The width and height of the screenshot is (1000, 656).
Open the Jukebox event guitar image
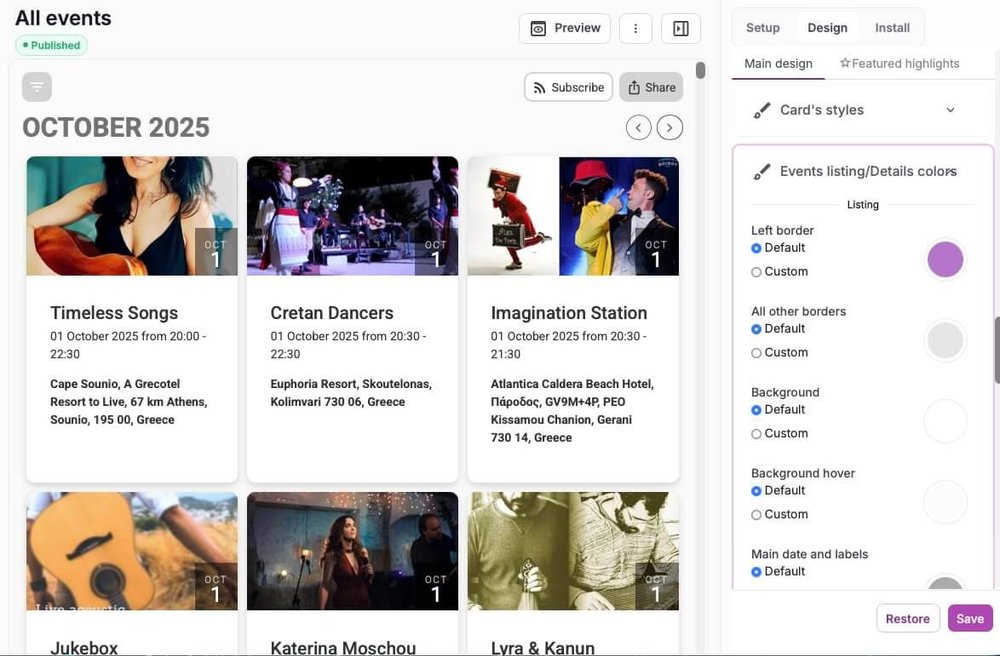tap(132, 551)
